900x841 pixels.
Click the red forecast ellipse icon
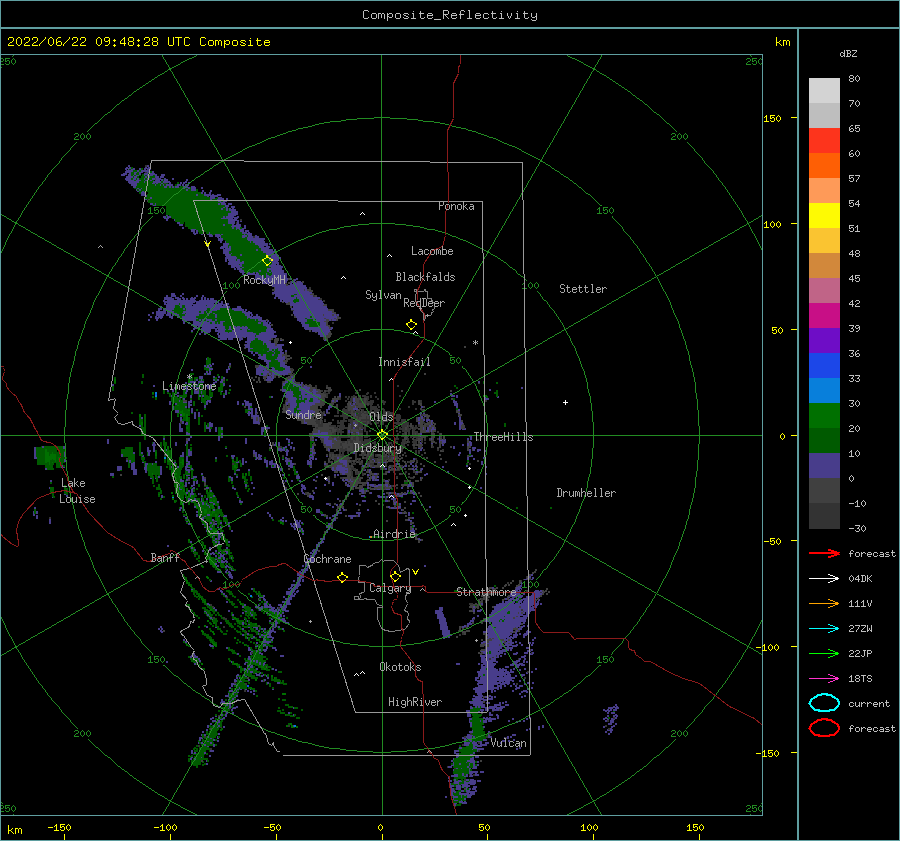coord(824,728)
